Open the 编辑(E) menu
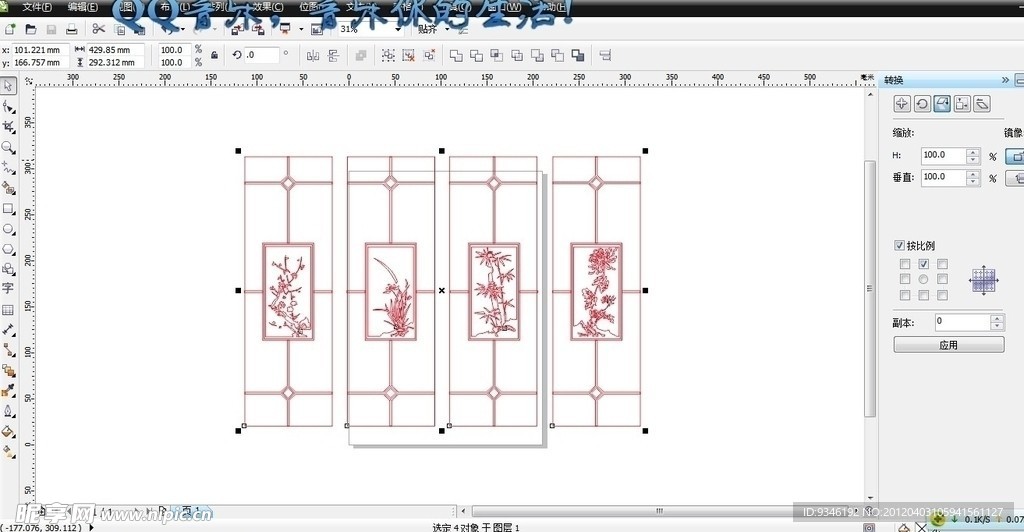The height and width of the screenshot is (532, 1024). [83, 7]
